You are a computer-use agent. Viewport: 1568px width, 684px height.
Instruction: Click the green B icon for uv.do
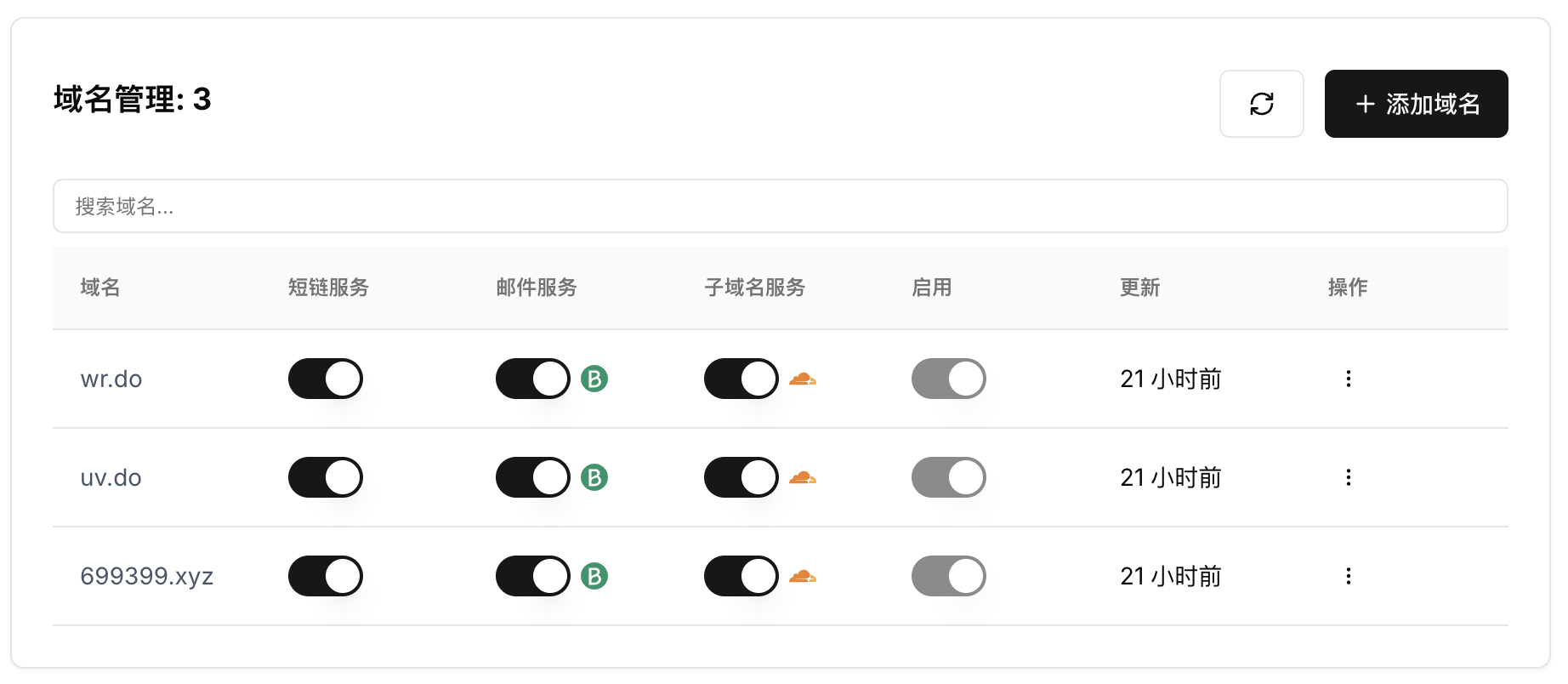(594, 477)
